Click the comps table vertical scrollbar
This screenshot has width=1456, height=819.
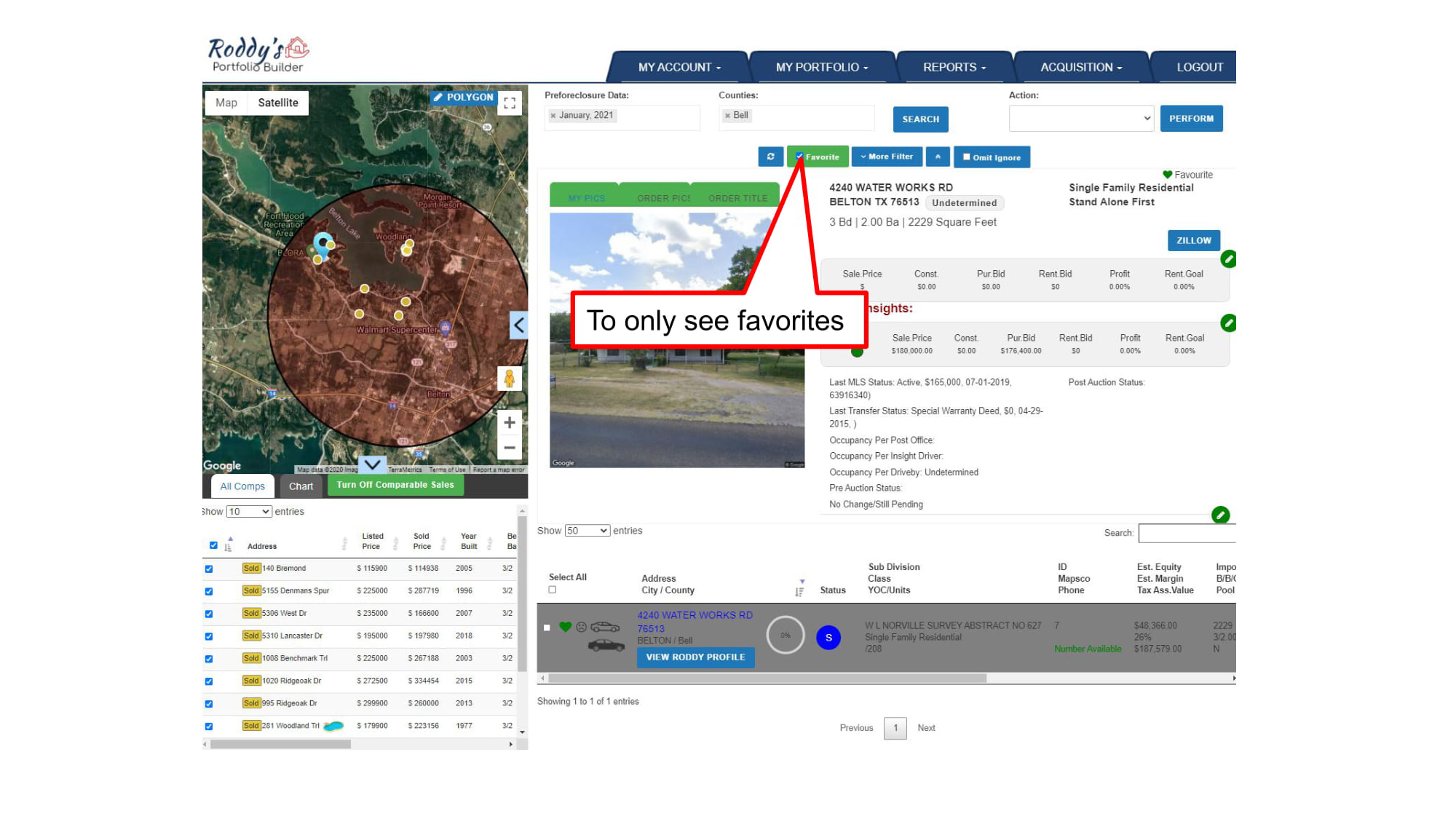click(522, 593)
